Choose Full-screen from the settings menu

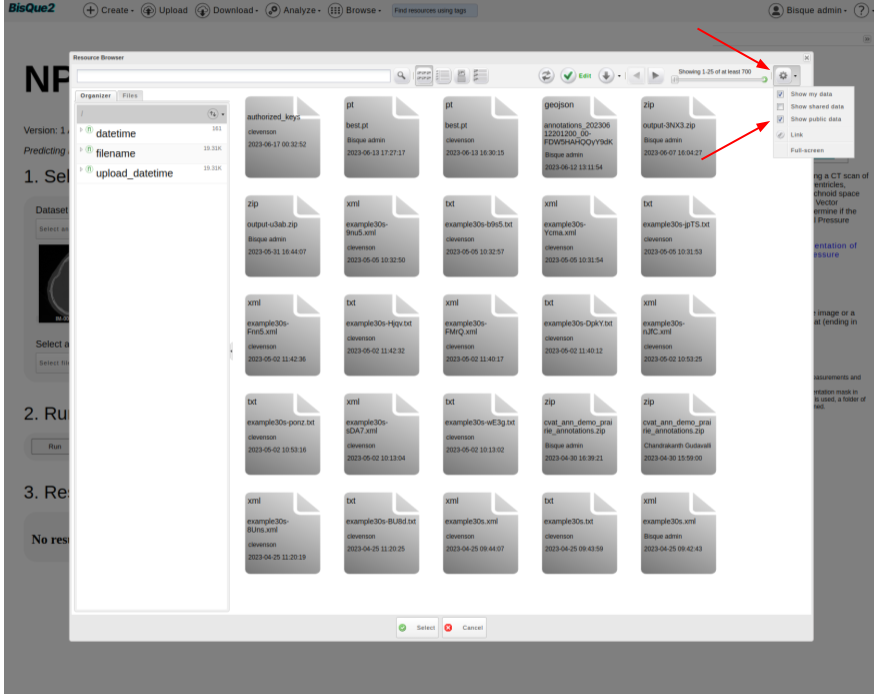coord(807,150)
